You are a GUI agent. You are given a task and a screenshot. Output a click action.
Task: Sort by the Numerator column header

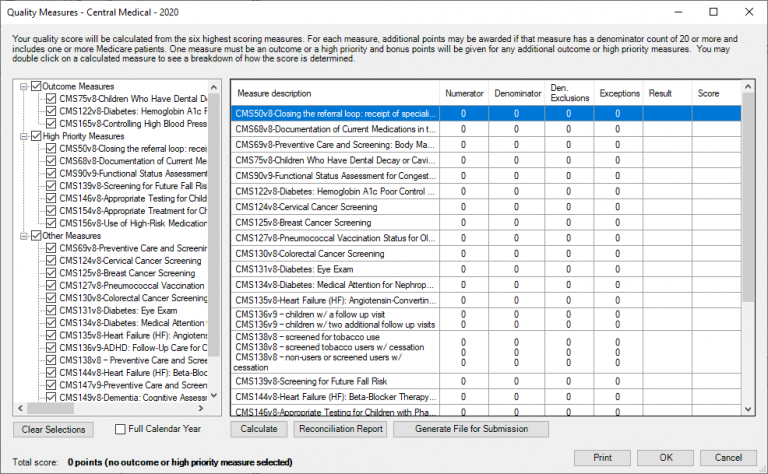pos(463,93)
